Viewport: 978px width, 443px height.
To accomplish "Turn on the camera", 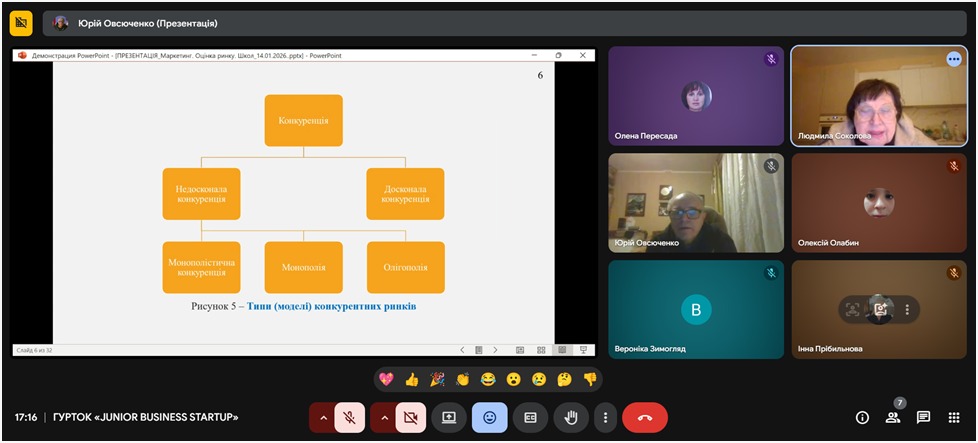I will click(x=410, y=417).
